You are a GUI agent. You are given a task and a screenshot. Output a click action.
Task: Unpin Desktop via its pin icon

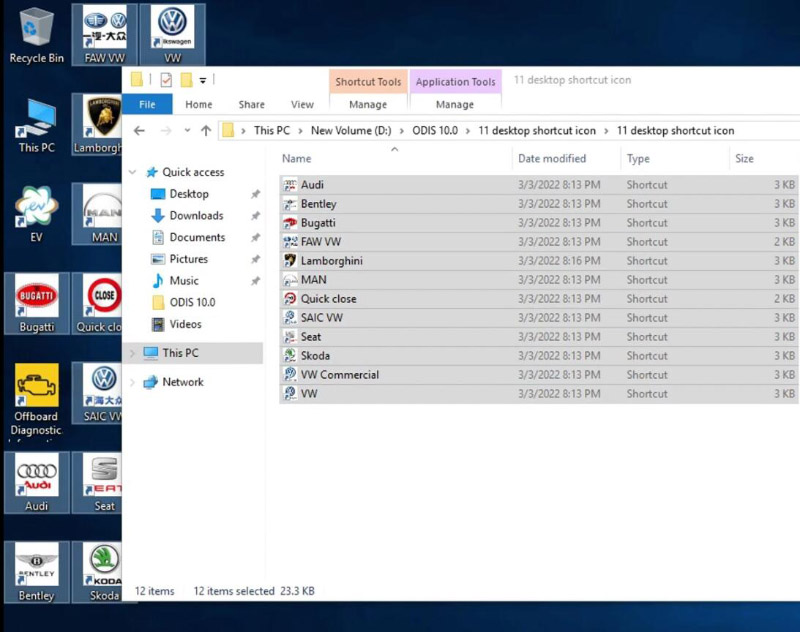click(255, 194)
